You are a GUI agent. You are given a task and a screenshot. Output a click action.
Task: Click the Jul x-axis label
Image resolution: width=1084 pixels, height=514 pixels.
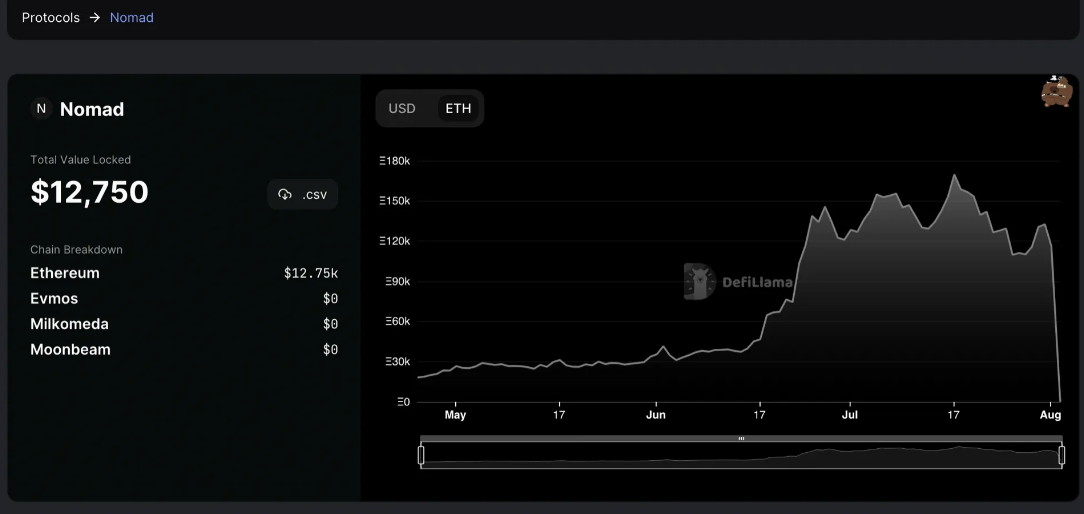[849, 415]
